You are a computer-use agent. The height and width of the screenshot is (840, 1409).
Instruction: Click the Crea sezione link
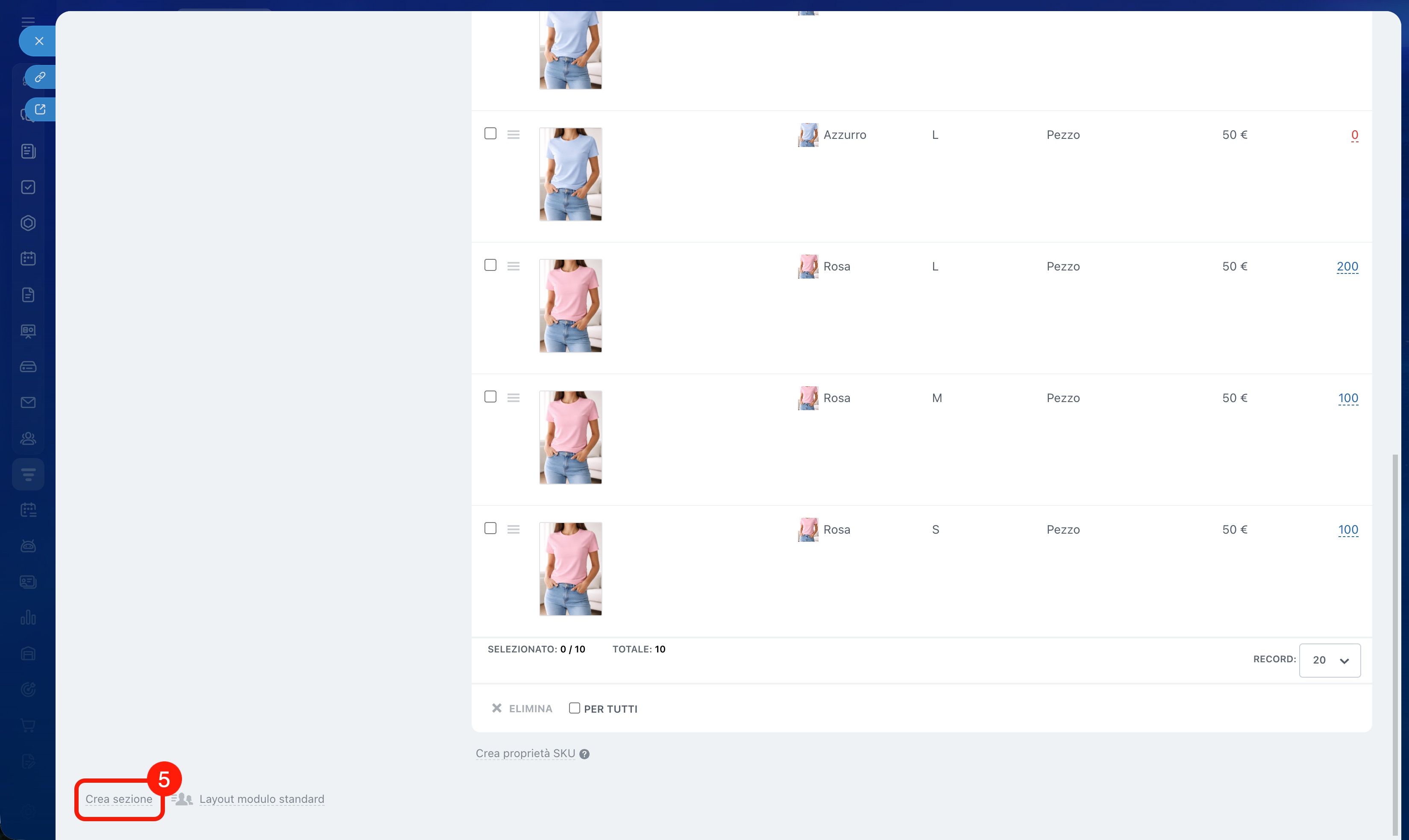click(x=119, y=799)
